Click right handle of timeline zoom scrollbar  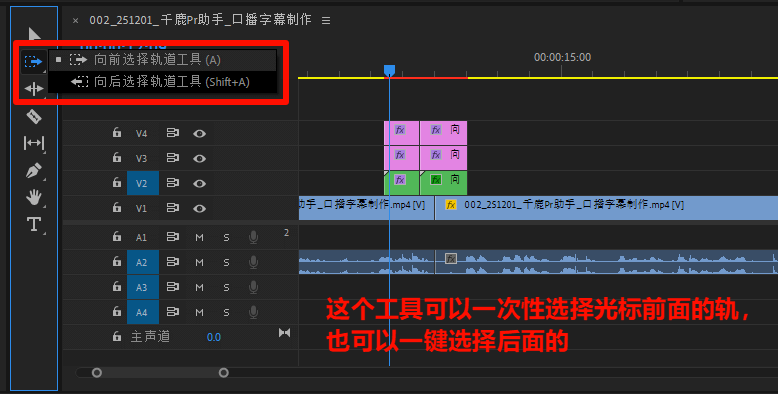click(x=224, y=372)
